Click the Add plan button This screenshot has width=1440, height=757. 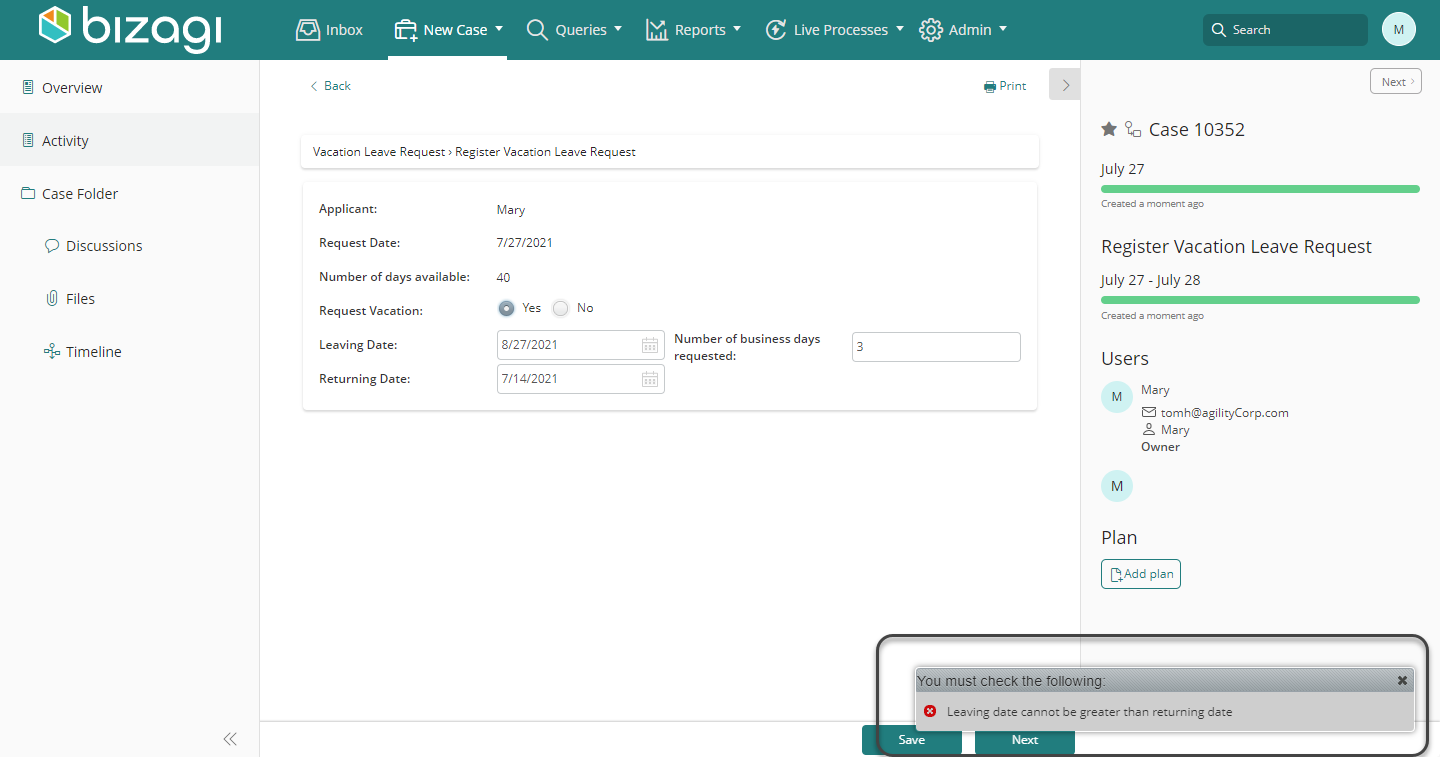pyautogui.click(x=1141, y=574)
